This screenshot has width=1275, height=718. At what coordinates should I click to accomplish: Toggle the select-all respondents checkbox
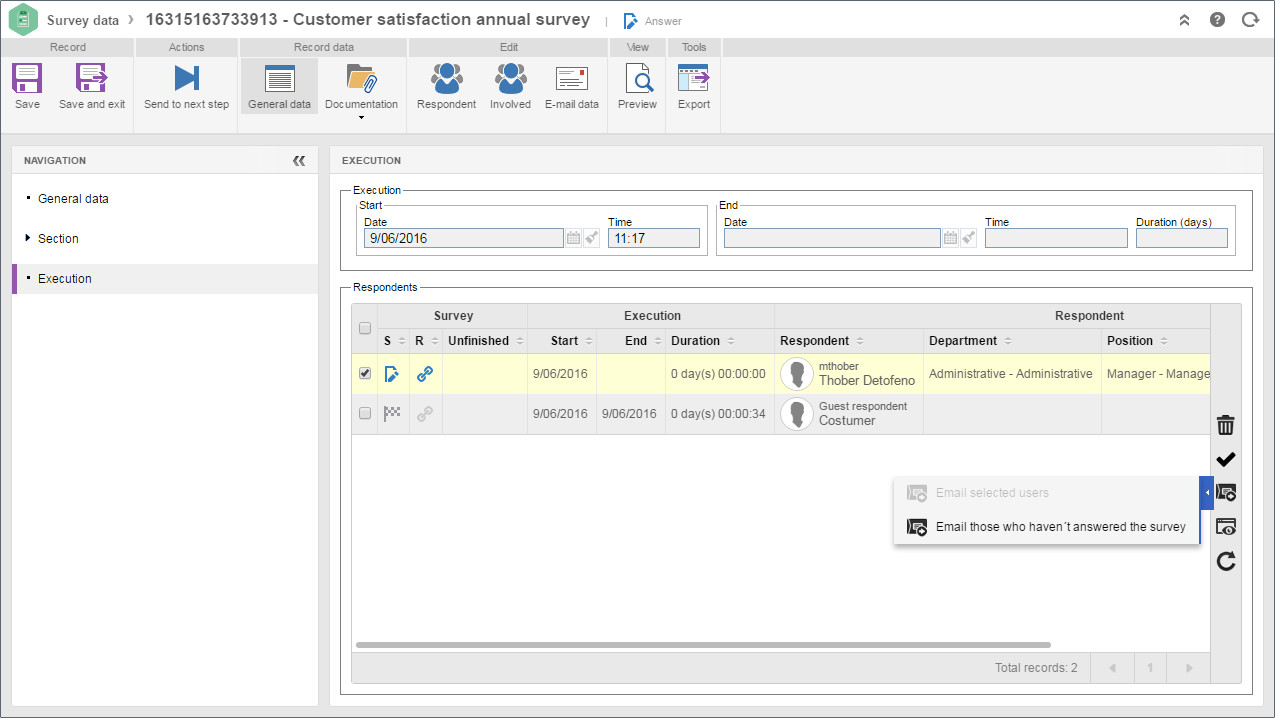pyautogui.click(x=365, y=328)
